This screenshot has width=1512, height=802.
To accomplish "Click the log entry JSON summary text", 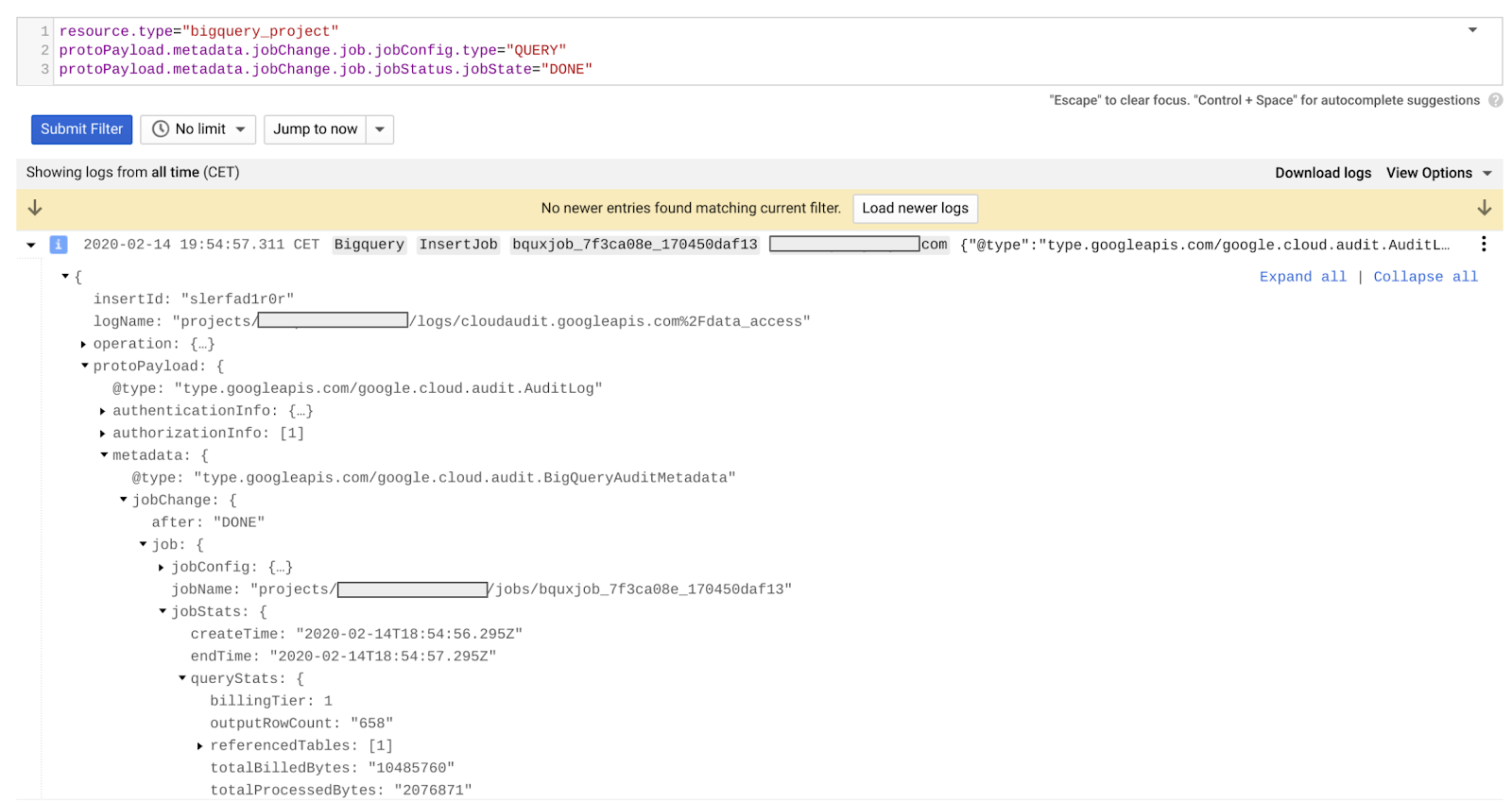I will click(1205, 245).
